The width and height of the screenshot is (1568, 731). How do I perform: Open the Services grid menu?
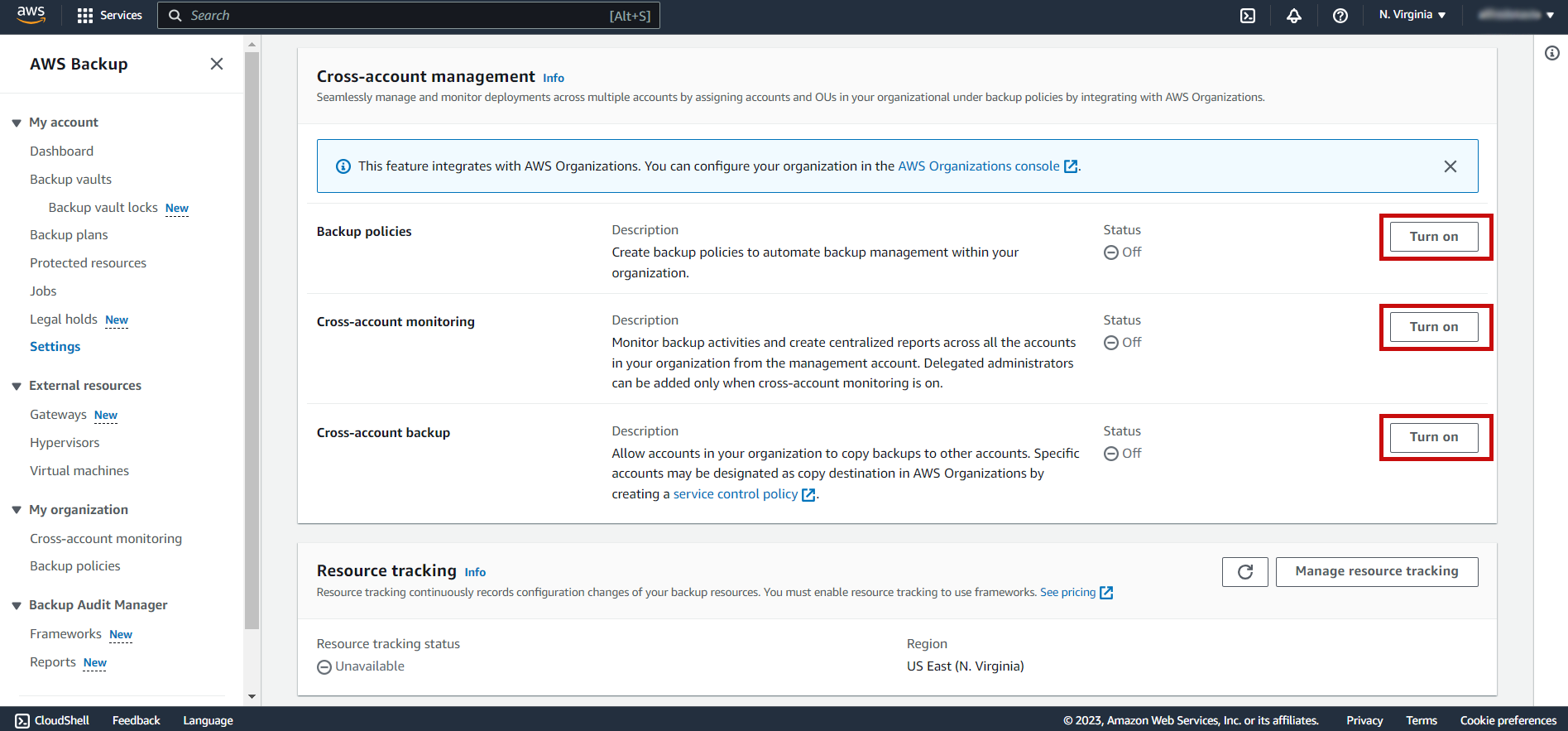109,16
